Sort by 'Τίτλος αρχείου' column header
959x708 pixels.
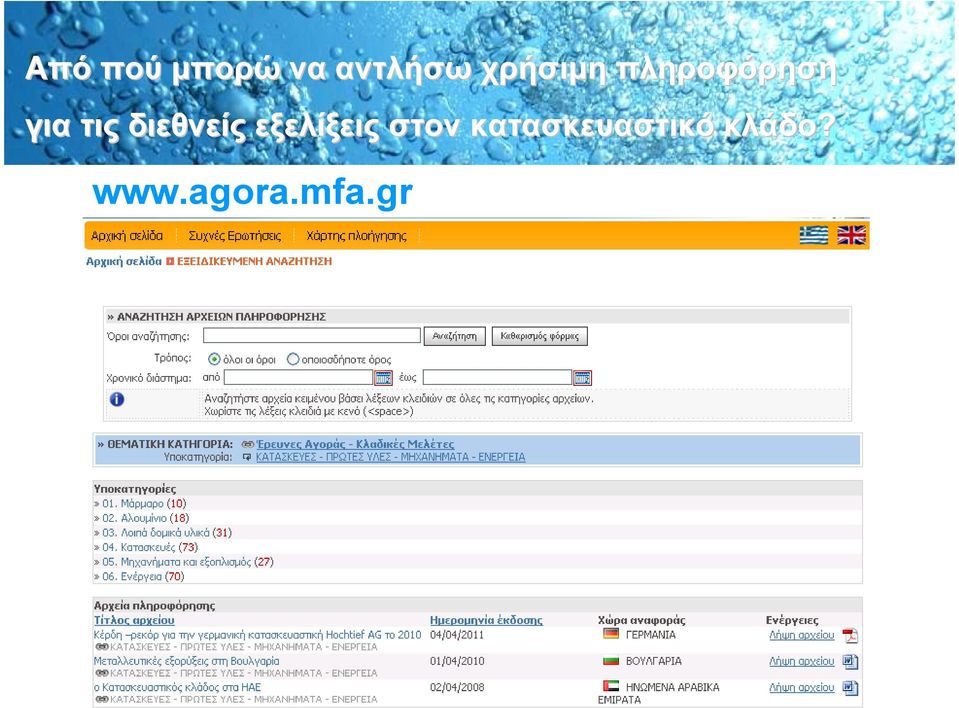134,620
